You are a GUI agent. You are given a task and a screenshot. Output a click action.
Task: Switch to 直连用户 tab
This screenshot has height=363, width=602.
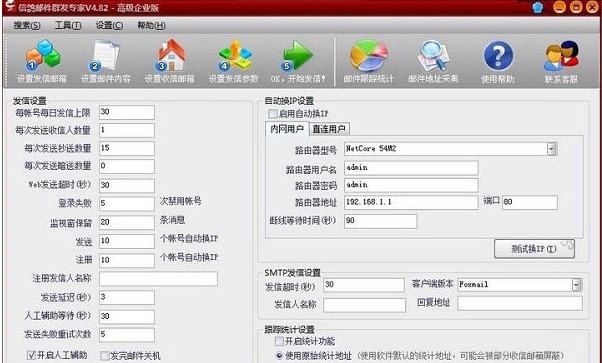pyautogui.click(x=329, y=129)
